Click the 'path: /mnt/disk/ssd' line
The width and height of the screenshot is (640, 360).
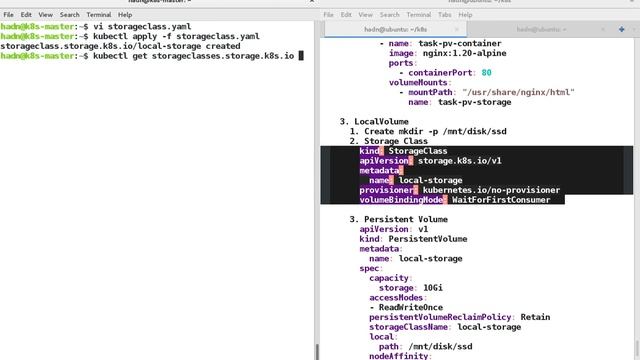(425, 347)
